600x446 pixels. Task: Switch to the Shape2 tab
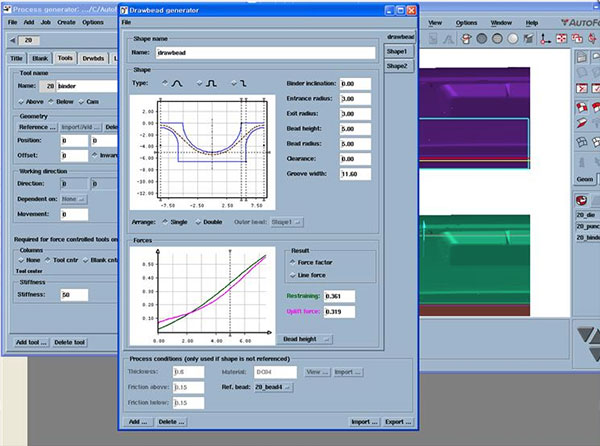[397, 66]
